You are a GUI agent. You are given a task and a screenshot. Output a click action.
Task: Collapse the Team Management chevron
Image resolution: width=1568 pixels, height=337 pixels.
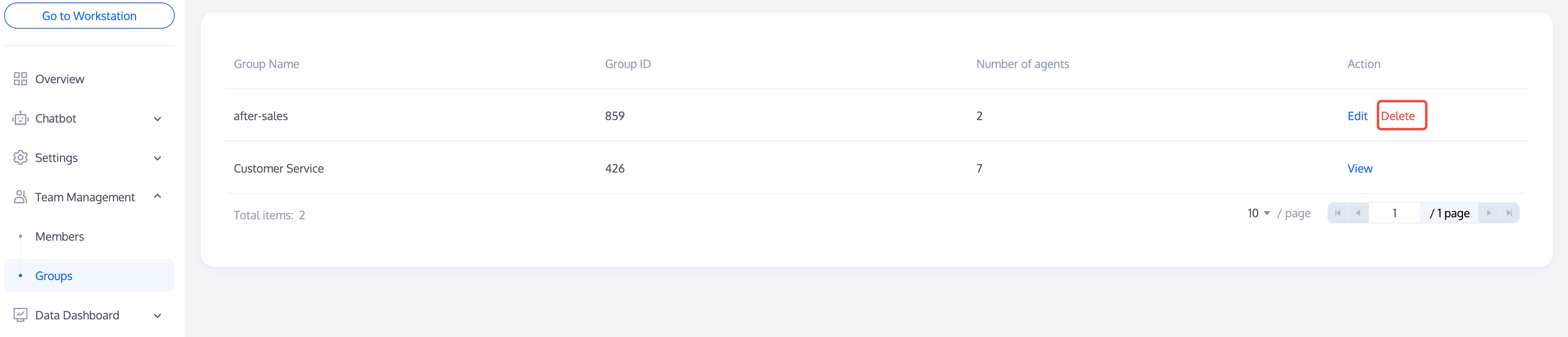[157, 196]
